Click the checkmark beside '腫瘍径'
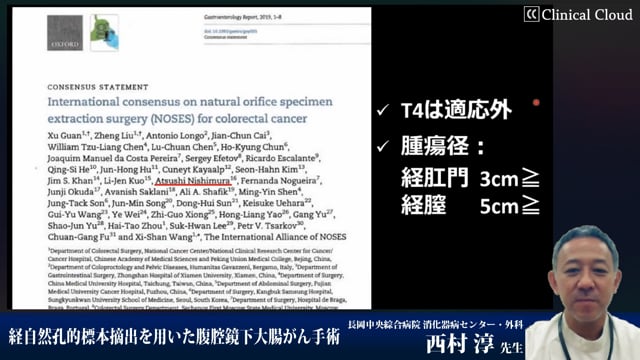Image resolution: width=640 pixels, height=360 pixels. (383, 146)
